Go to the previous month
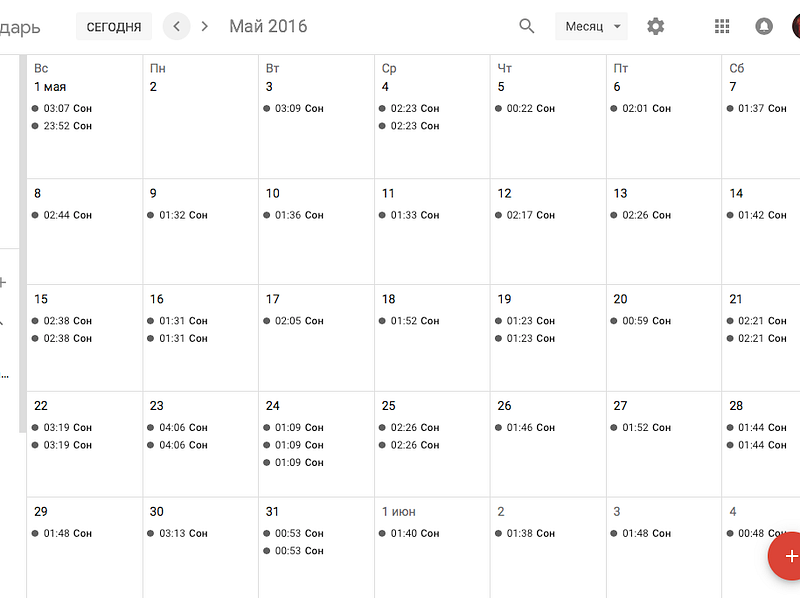The height and width of the screenshot is (598, 800). click(177, 26)
